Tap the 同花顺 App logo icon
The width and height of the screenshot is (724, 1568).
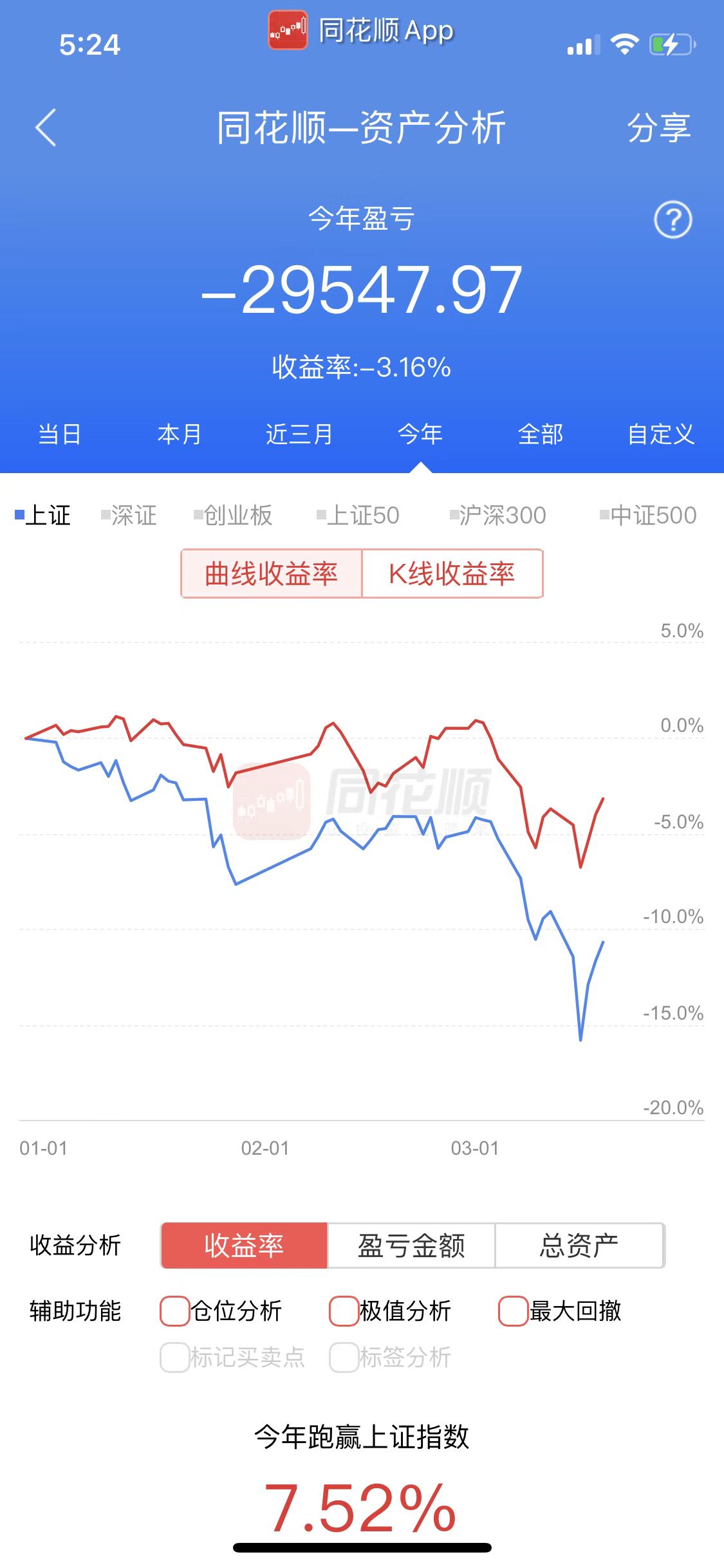[287, 30]
